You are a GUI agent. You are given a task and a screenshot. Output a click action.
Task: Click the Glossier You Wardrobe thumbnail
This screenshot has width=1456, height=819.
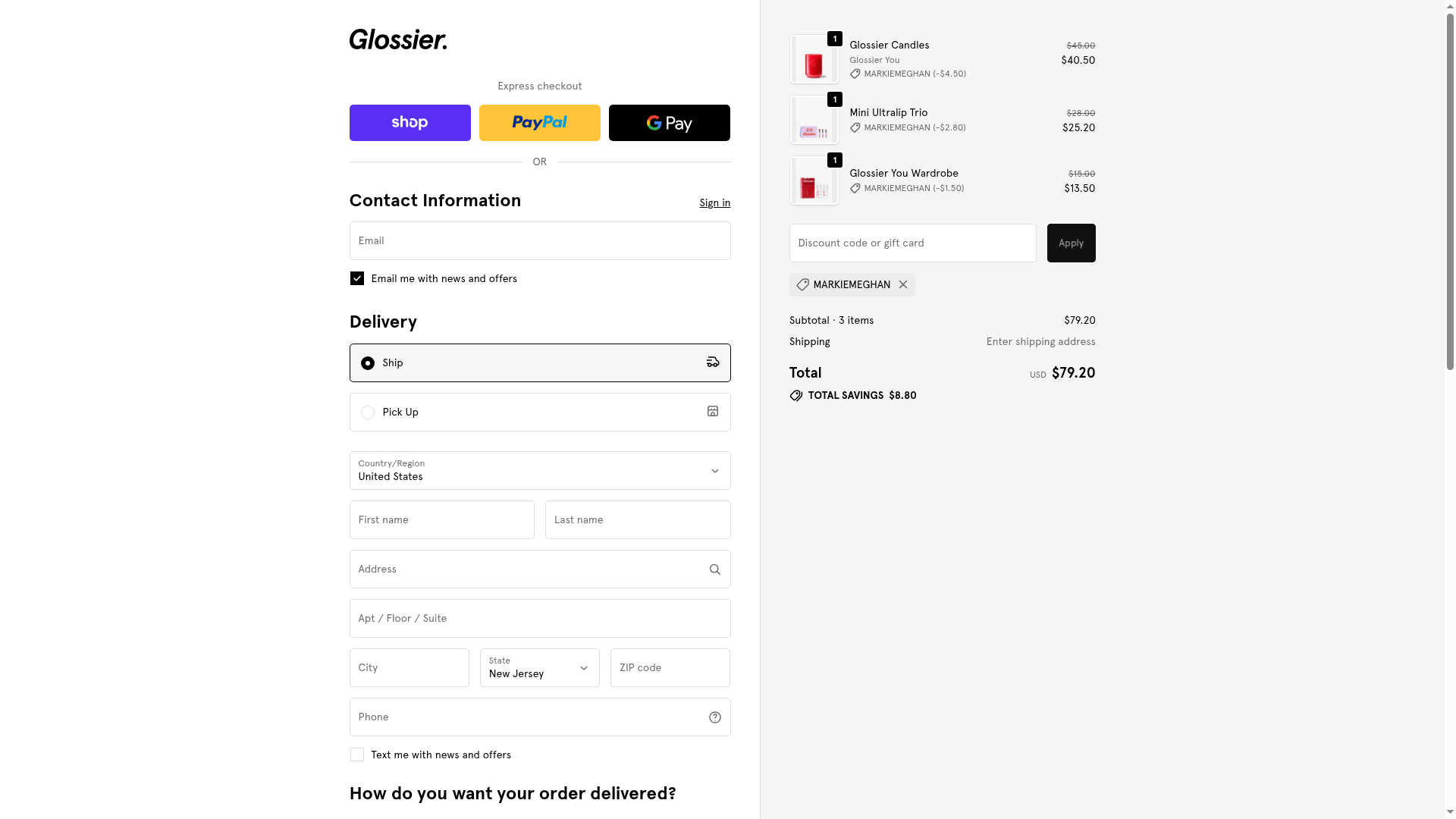(814, 181)
